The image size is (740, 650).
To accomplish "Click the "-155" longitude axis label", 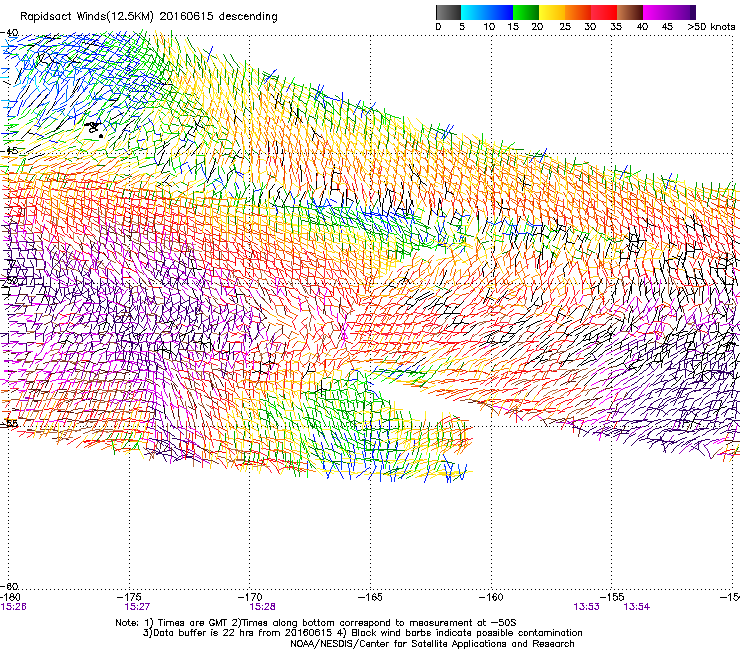I will [612, 598].
